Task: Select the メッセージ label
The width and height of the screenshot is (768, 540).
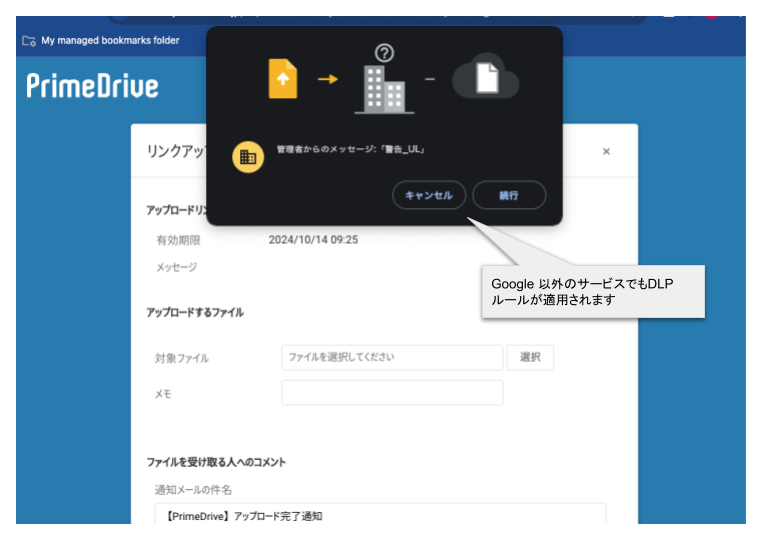Action: pyautogui.click(x=176, y=267)
